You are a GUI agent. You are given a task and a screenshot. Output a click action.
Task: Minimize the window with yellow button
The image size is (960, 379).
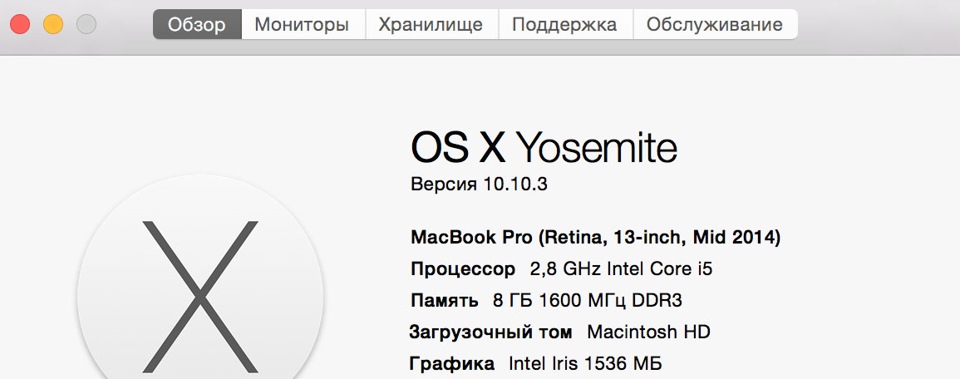point(53,24)
